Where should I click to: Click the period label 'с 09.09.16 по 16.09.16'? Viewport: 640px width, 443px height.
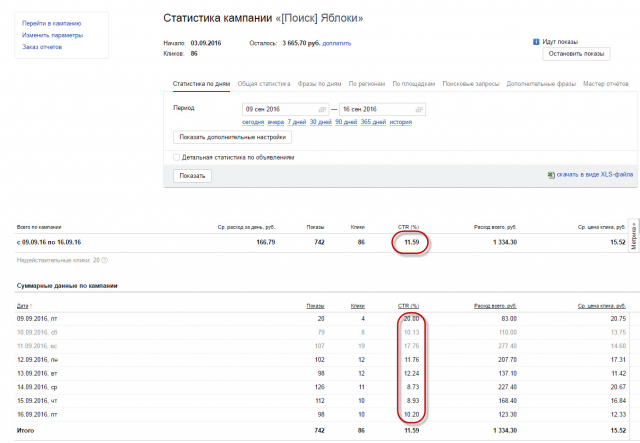pyautogui.click(x=49, y=242)
